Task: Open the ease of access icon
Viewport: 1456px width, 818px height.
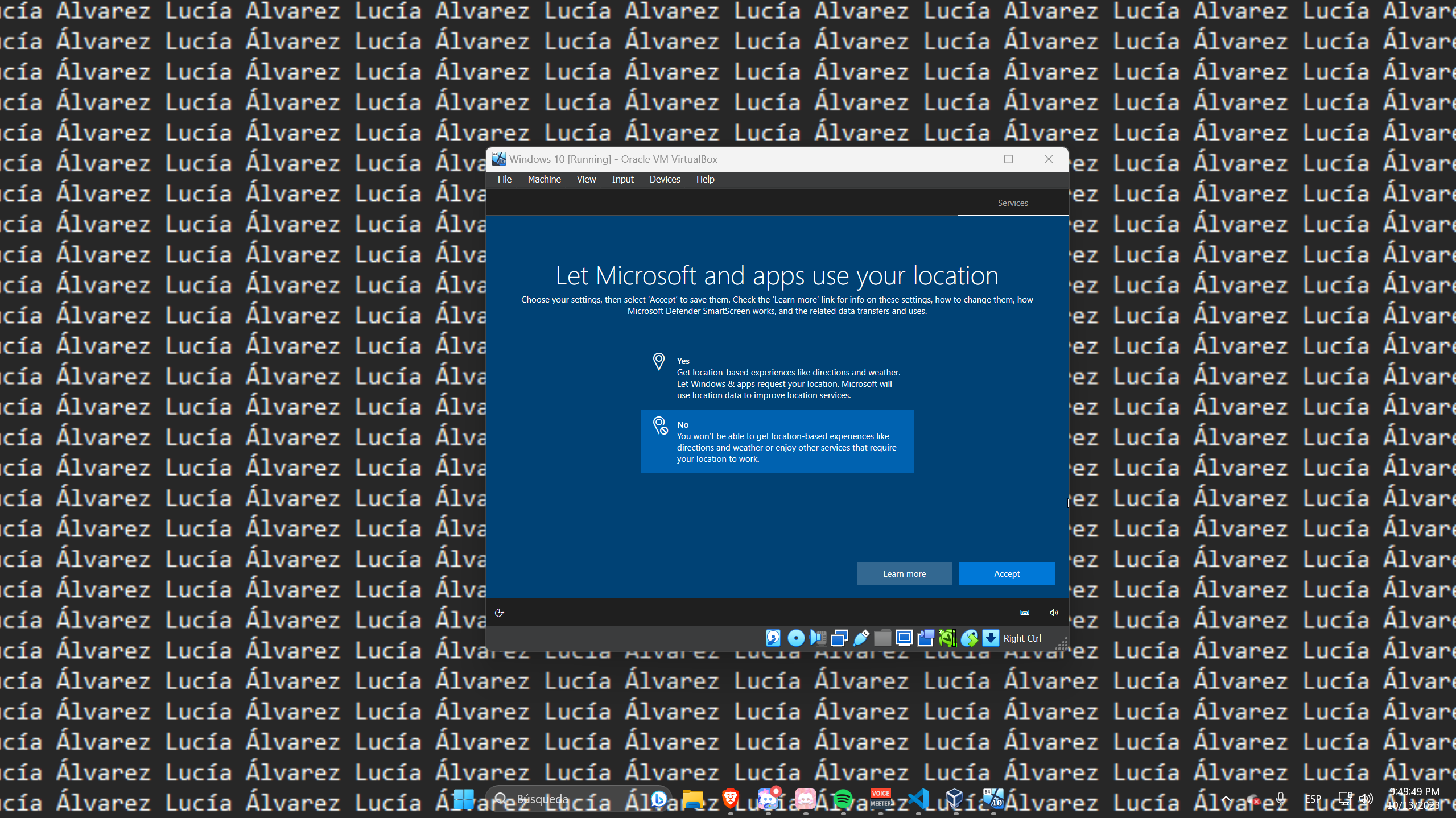Action: click(499, 613)
